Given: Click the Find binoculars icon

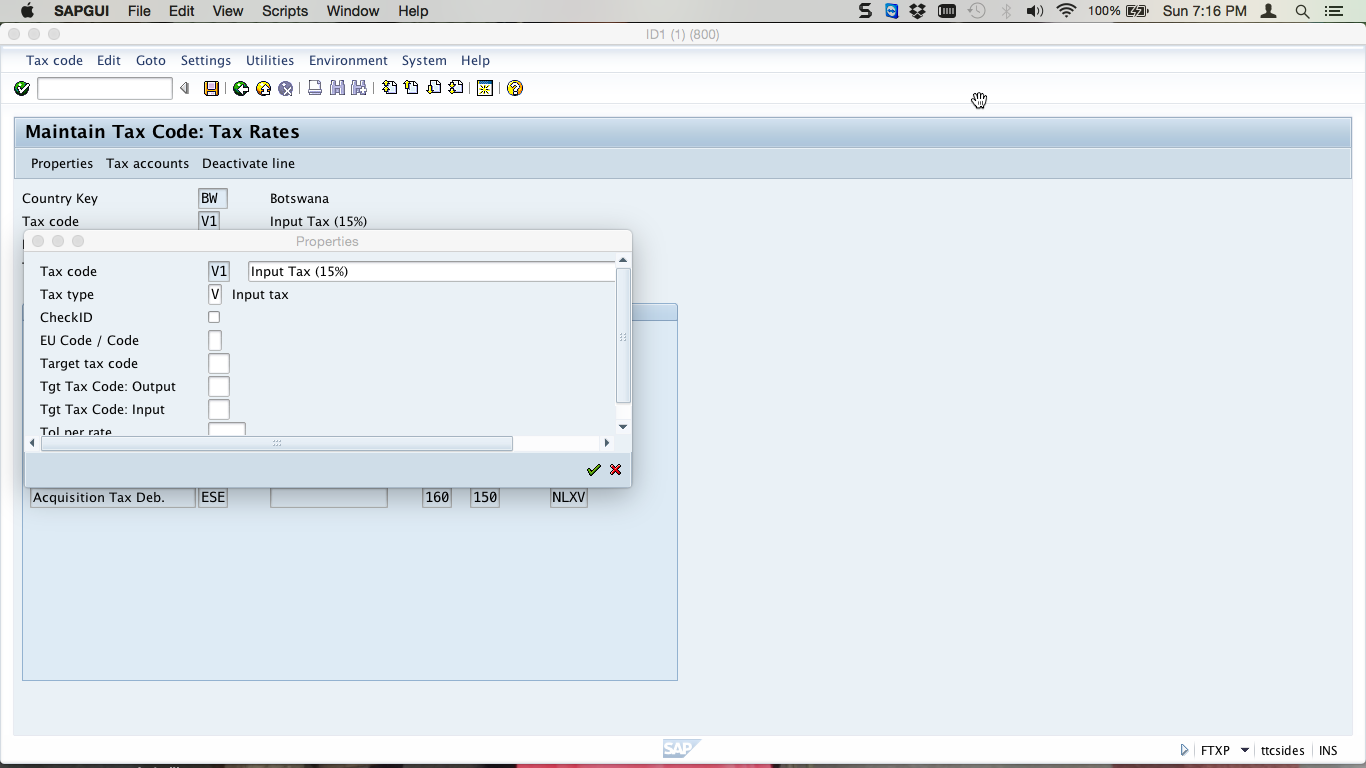Looking at the screenshot, I should tap(337, 88).
